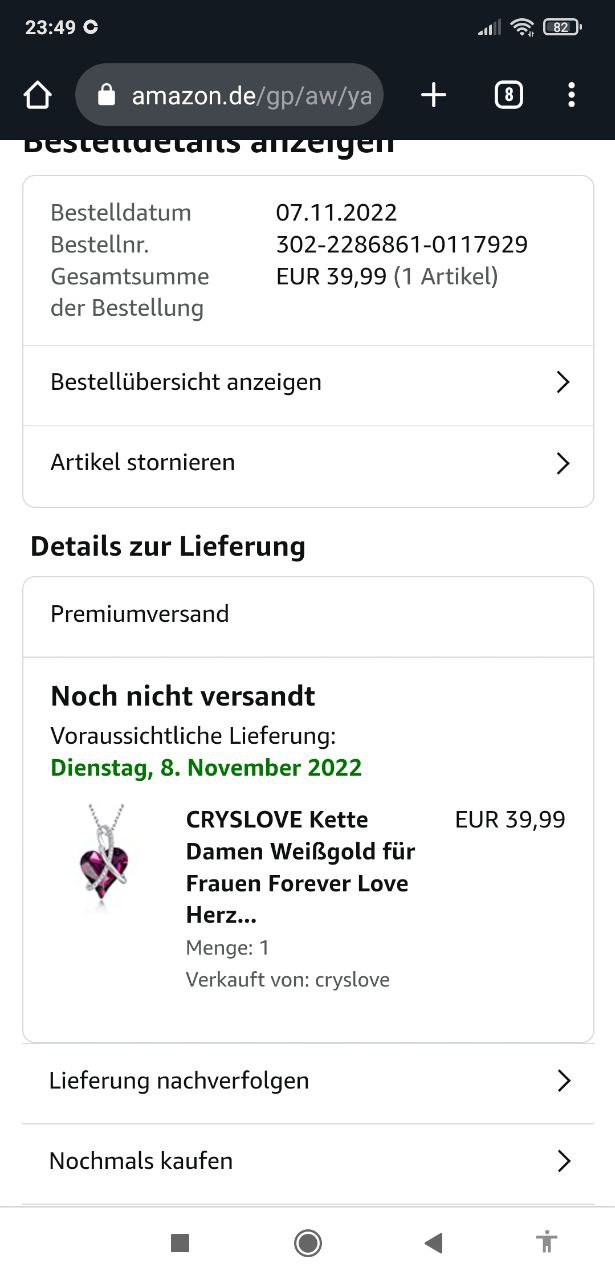Tap the browser home icon
615x1280 pixels.
point(37,95)
